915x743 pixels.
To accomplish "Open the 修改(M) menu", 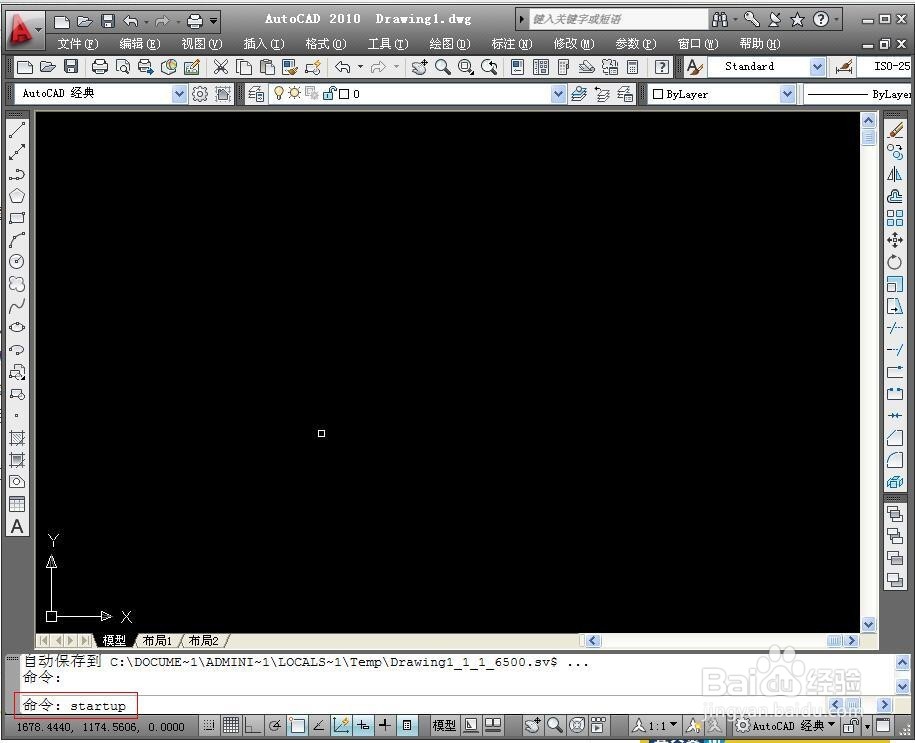I will 574,44.
